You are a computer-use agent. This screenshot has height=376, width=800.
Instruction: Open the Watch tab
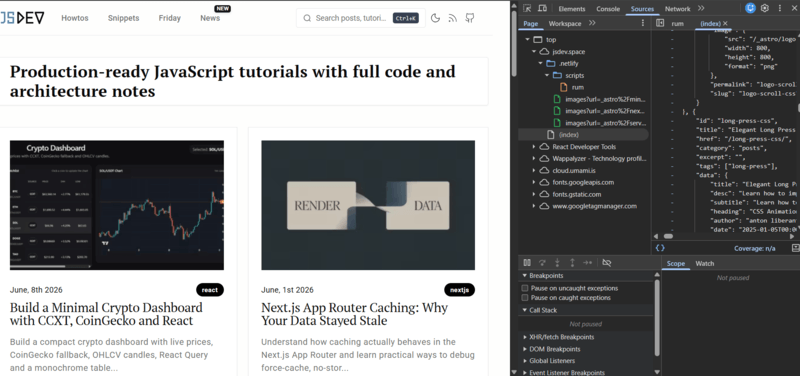pyautogui.click(x=705, y=264)
